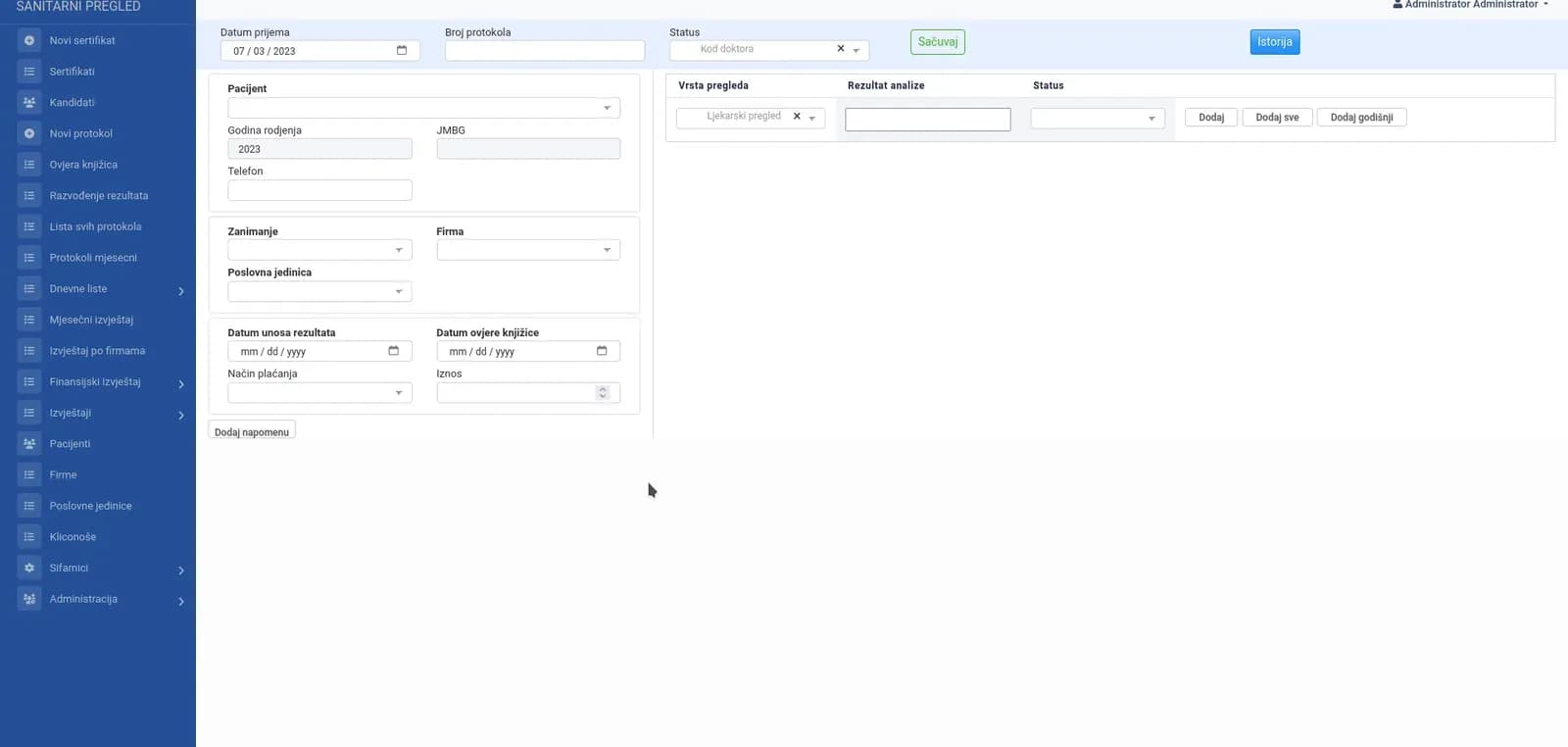The height and width of the screenshot is (747, 1568).
Task: Click the Šifarnici gear icon
Action: [29, 568]
